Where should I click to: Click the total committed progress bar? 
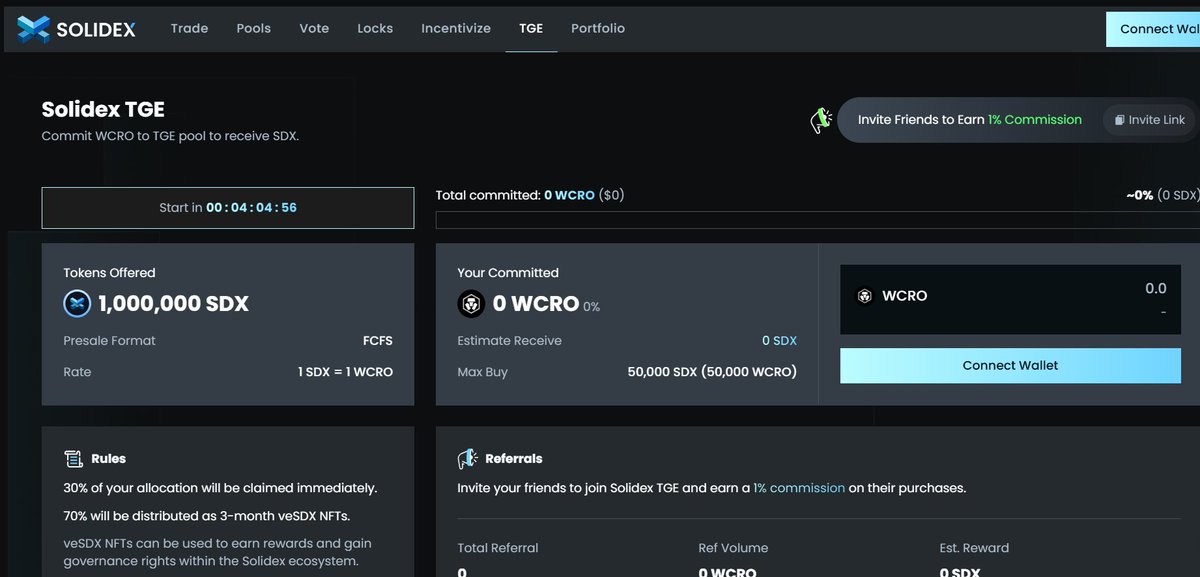click(816, 220)
